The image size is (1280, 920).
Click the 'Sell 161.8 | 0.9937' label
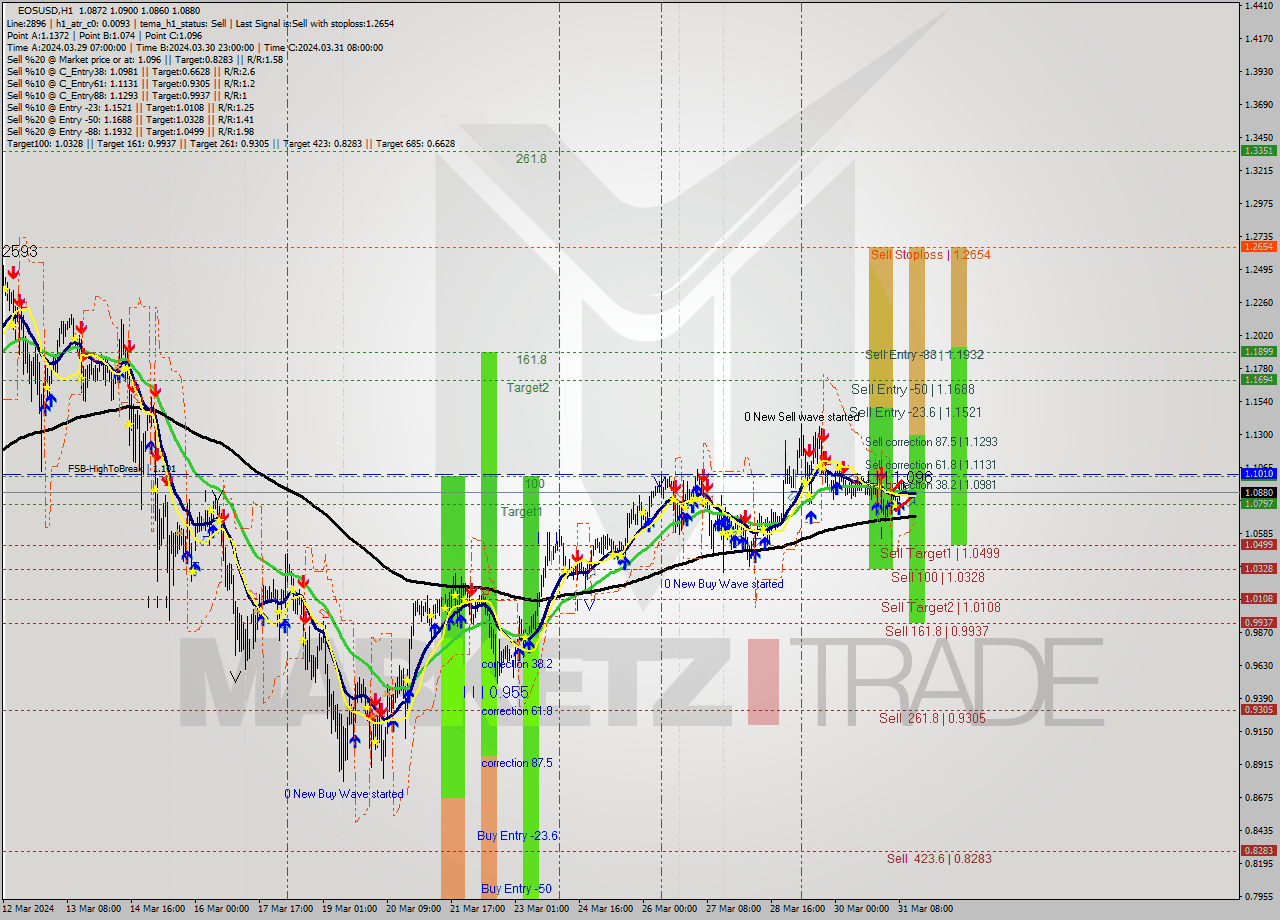[937, 631]
